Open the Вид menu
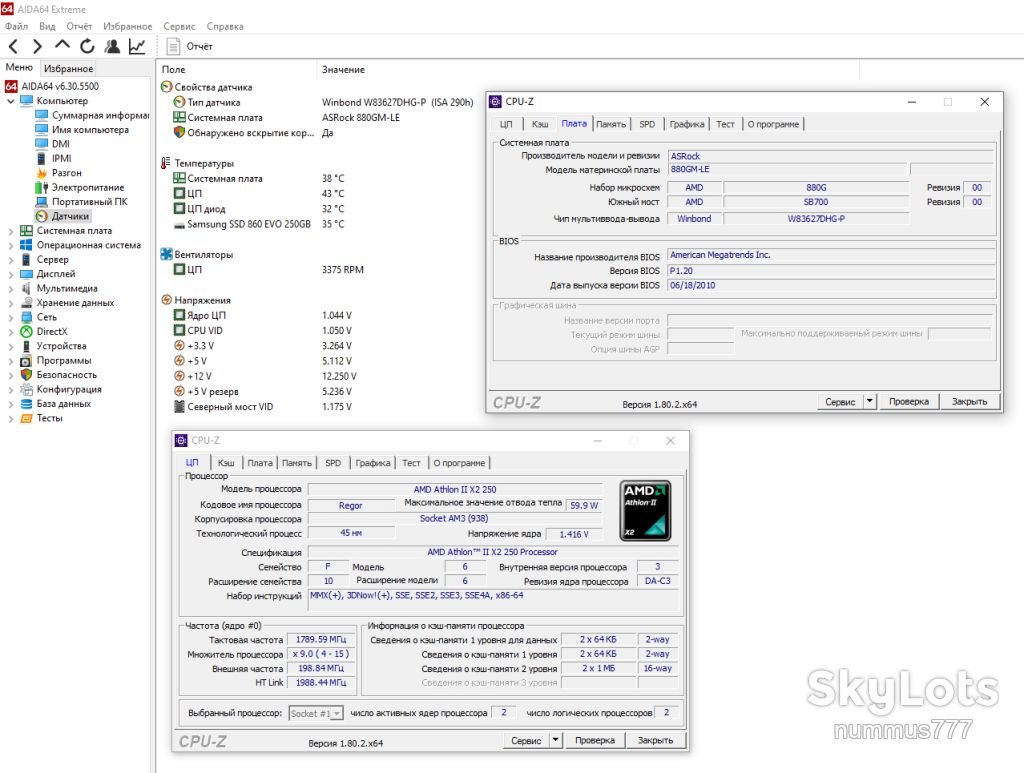 click(x=47, y=26)
